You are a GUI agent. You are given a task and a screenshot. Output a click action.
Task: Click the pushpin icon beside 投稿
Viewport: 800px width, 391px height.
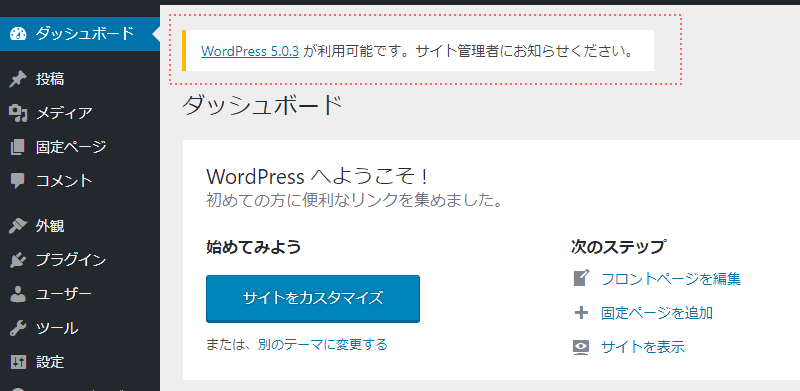tap(18, 79)
